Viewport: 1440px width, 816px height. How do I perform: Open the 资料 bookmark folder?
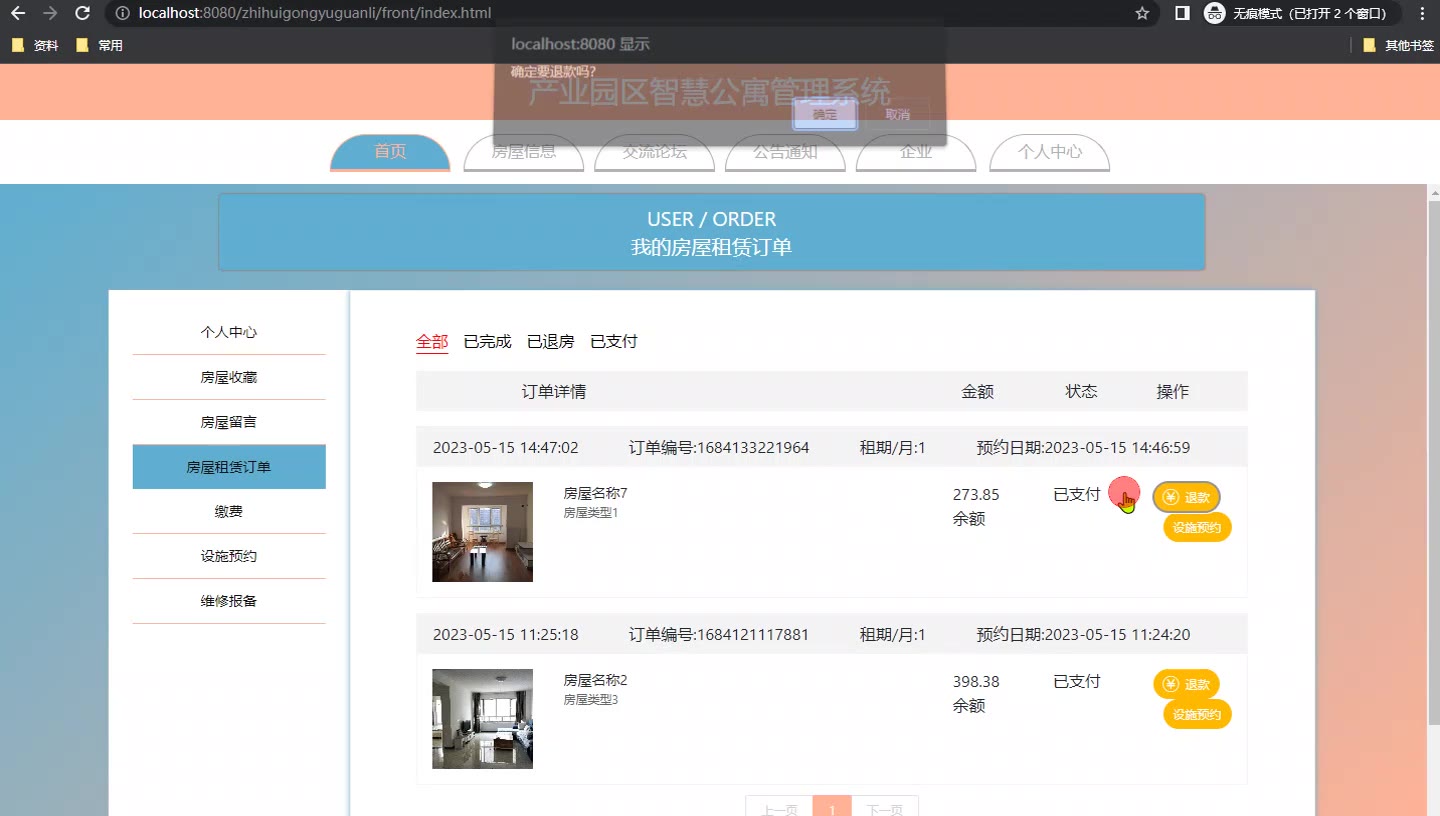pos(35,45)
